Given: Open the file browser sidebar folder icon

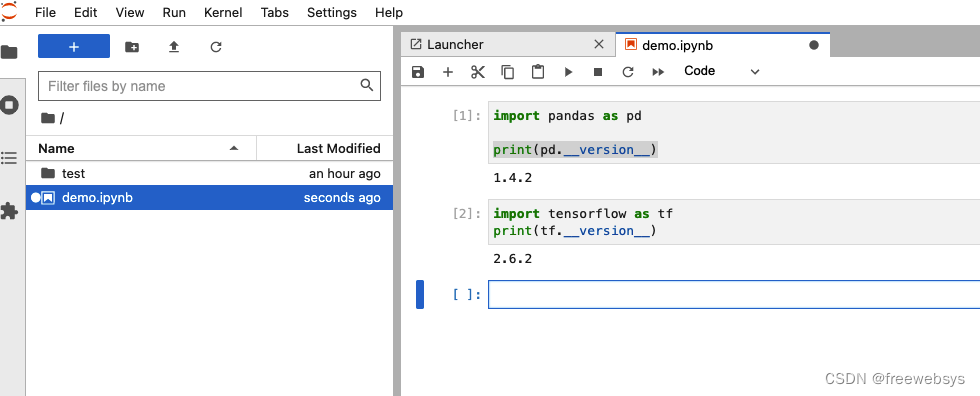Looking at the screenshot, I should [9, 52].
